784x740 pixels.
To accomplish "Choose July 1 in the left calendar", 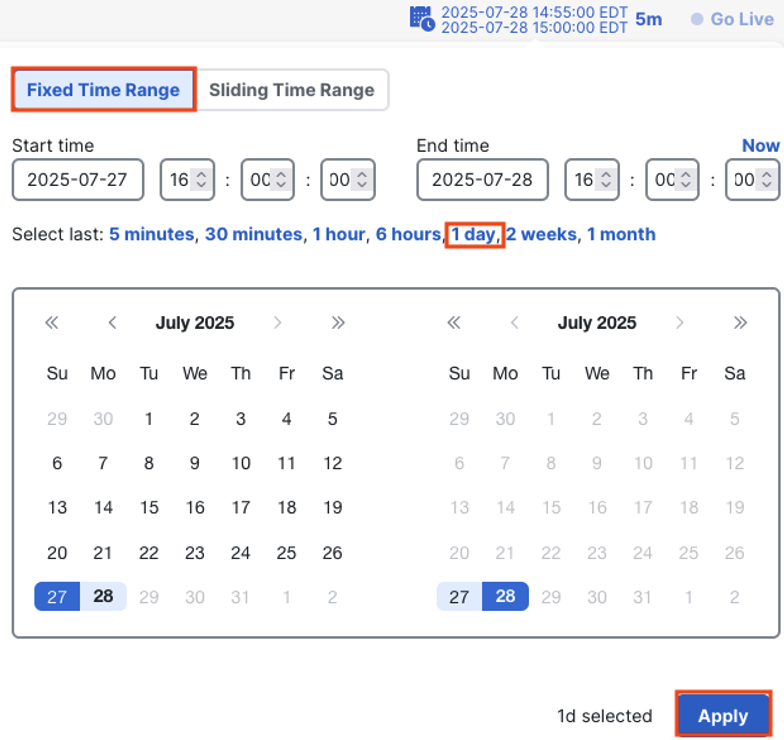I will point(149,418).
